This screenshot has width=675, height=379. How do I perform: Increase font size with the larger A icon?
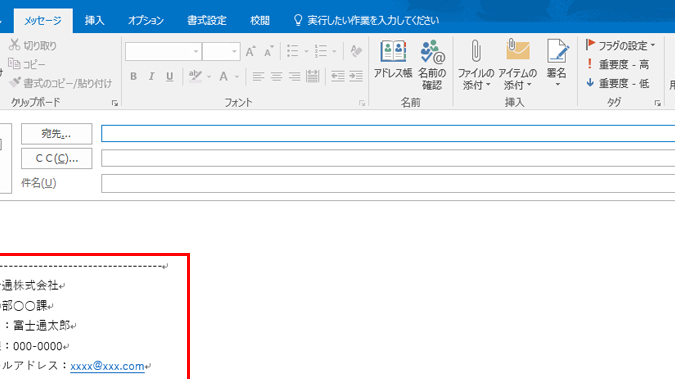tap(251, 52)
